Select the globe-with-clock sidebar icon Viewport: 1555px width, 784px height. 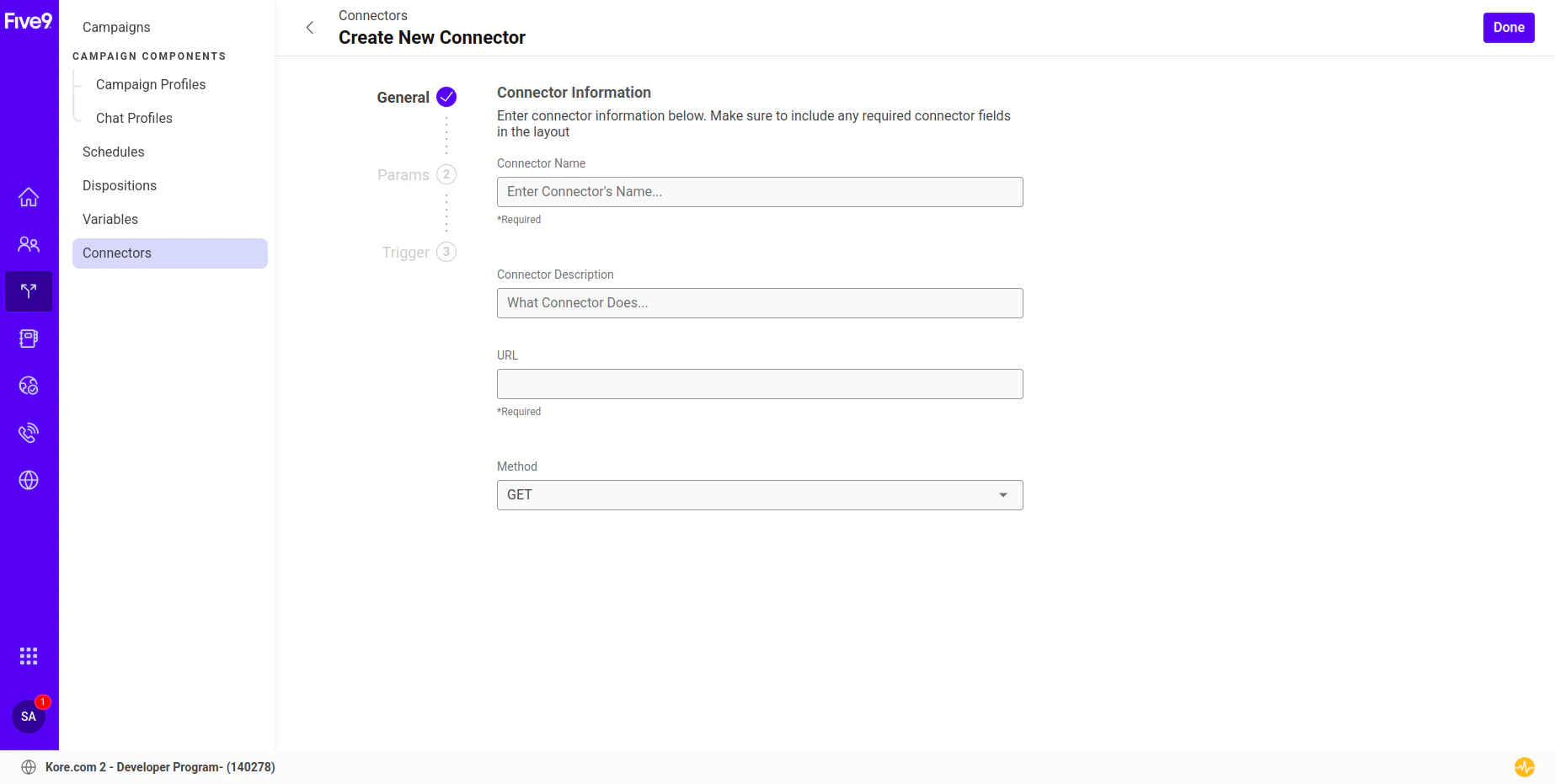click(x=28, y=386)
